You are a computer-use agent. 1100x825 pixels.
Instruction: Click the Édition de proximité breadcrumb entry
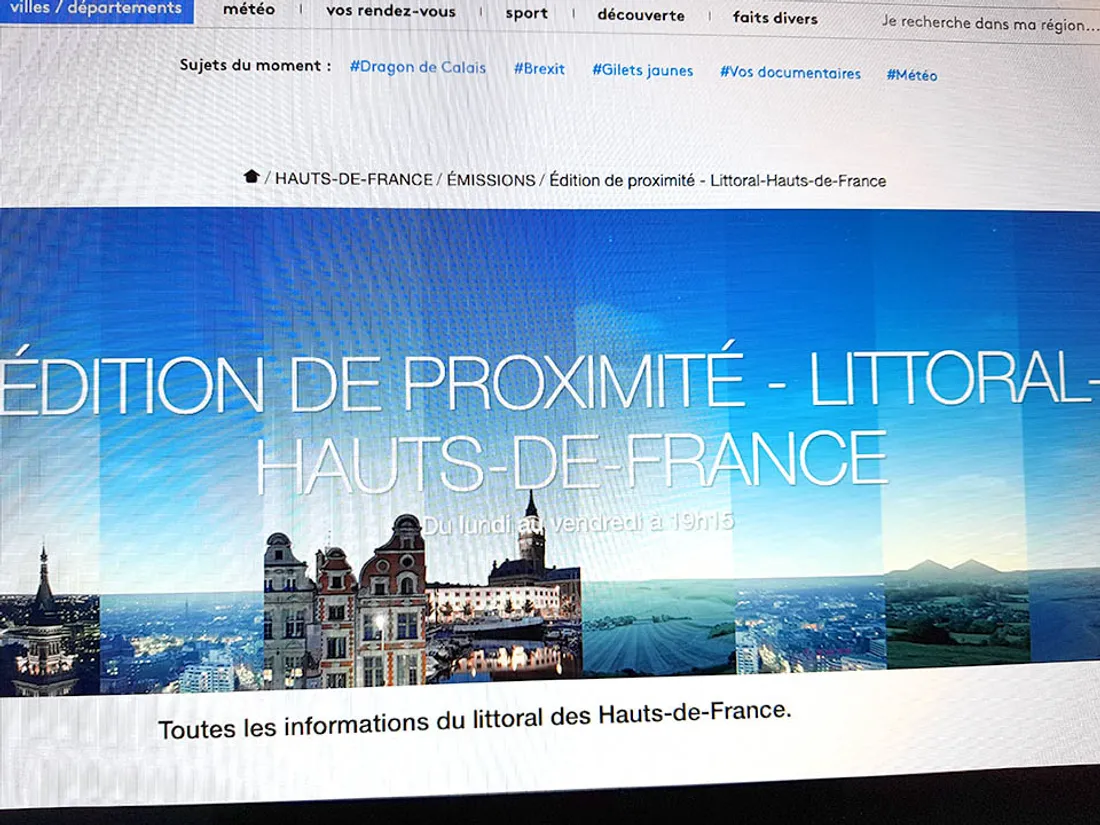pyautogui.click(x=718, y=181)
